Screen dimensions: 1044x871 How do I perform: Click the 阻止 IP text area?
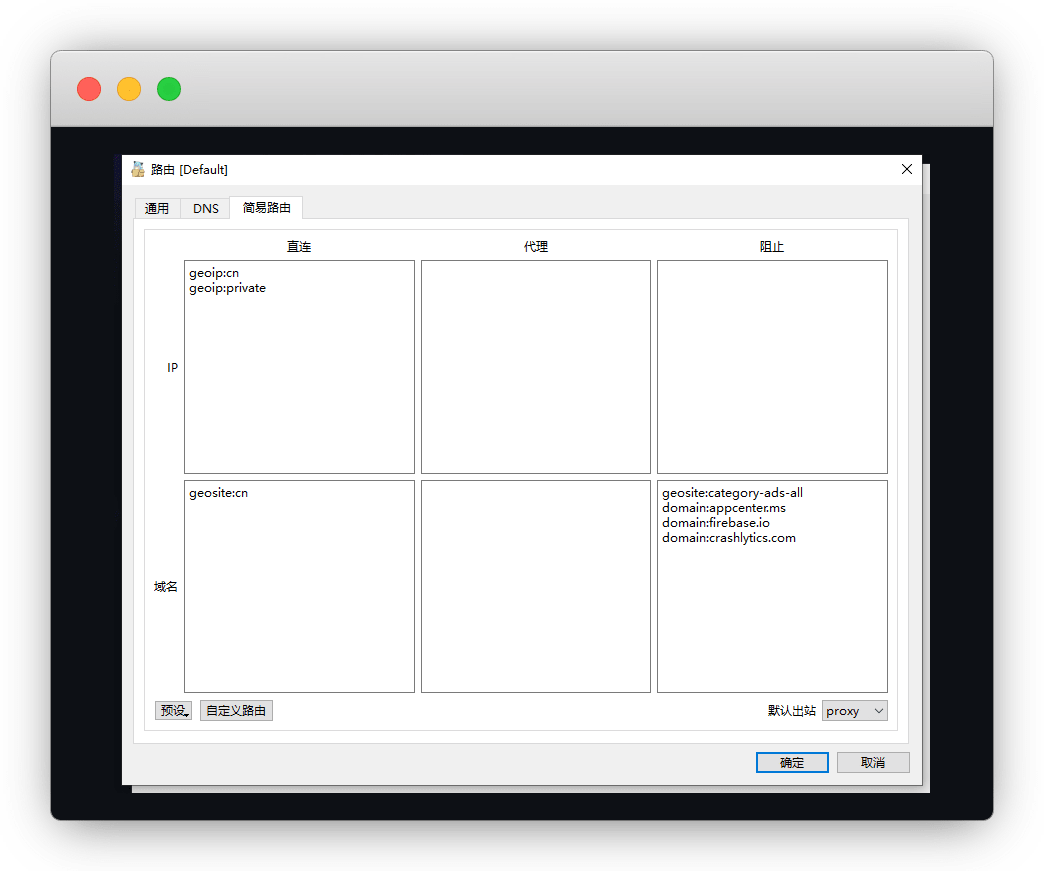[x=771, y=367]
